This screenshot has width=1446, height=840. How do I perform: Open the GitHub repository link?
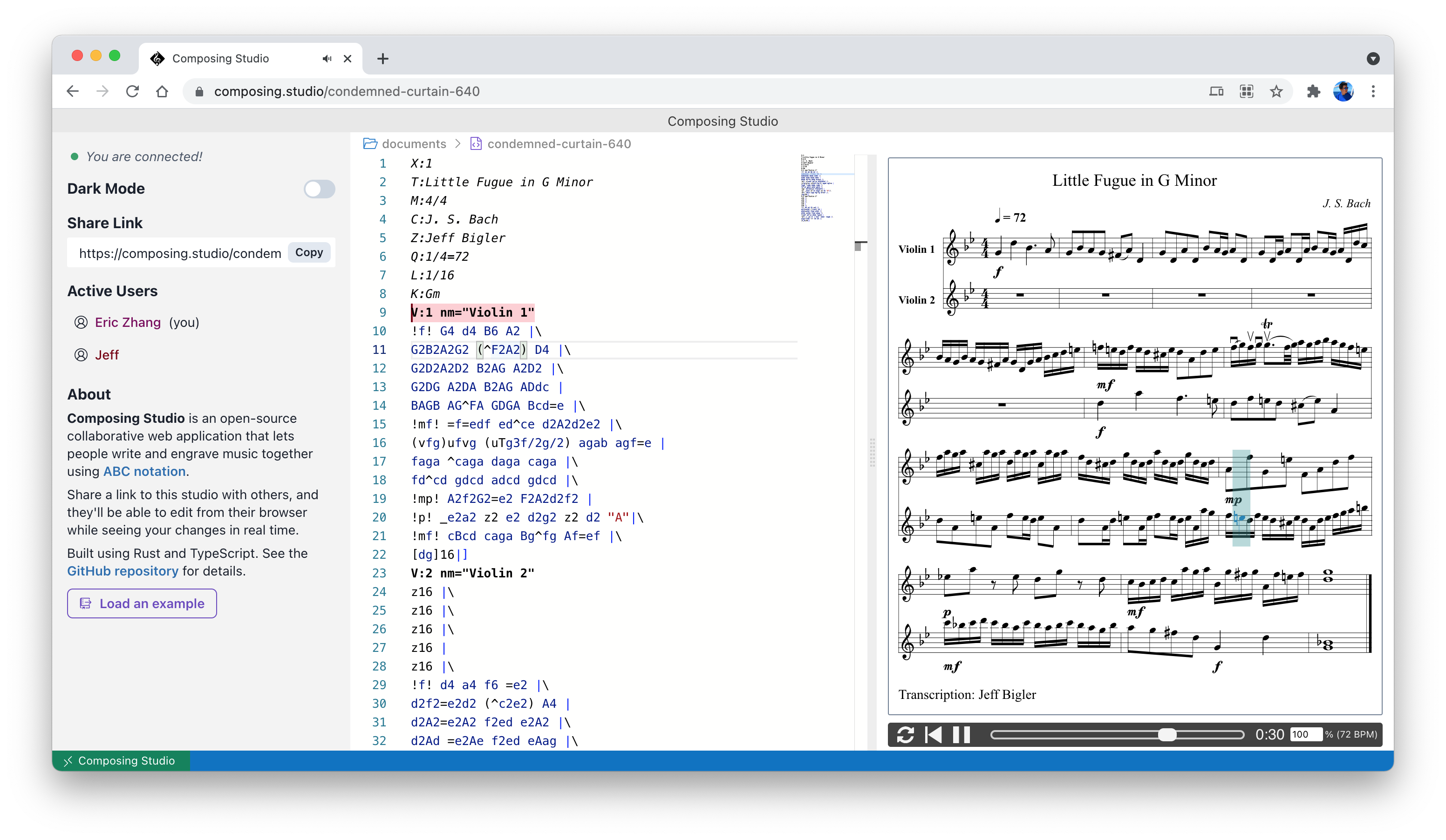pyautogui.click(x=122, y=571)
